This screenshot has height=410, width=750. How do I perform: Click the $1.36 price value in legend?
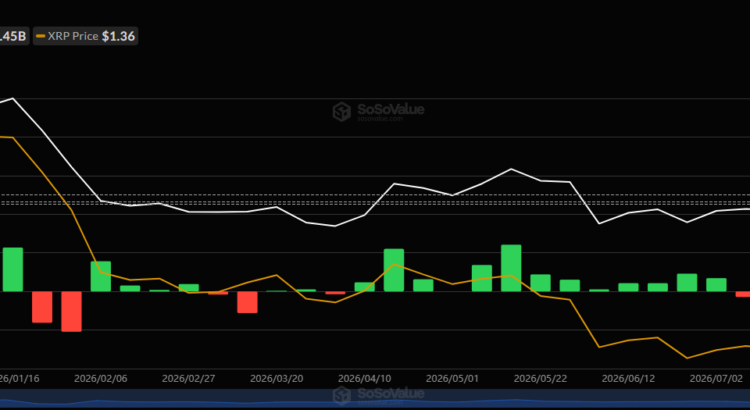click(x=118, y=36)
